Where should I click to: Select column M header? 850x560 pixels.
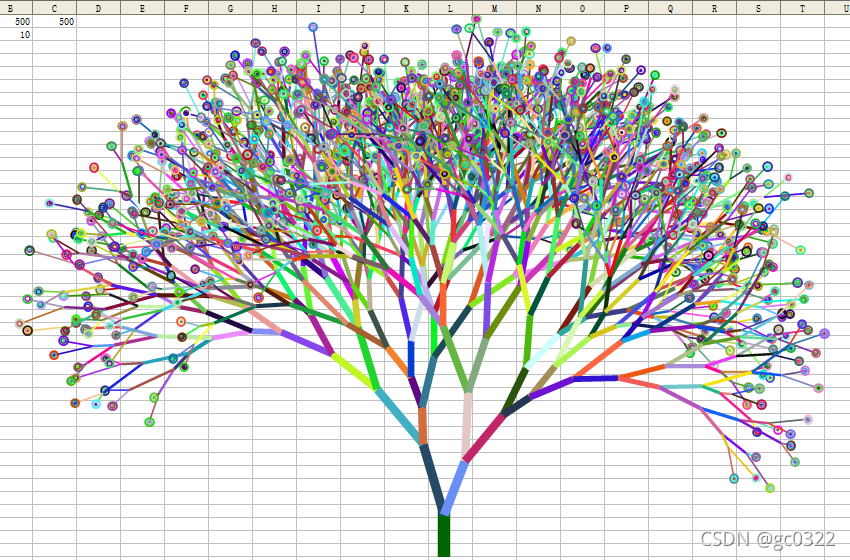click(494, 8)
